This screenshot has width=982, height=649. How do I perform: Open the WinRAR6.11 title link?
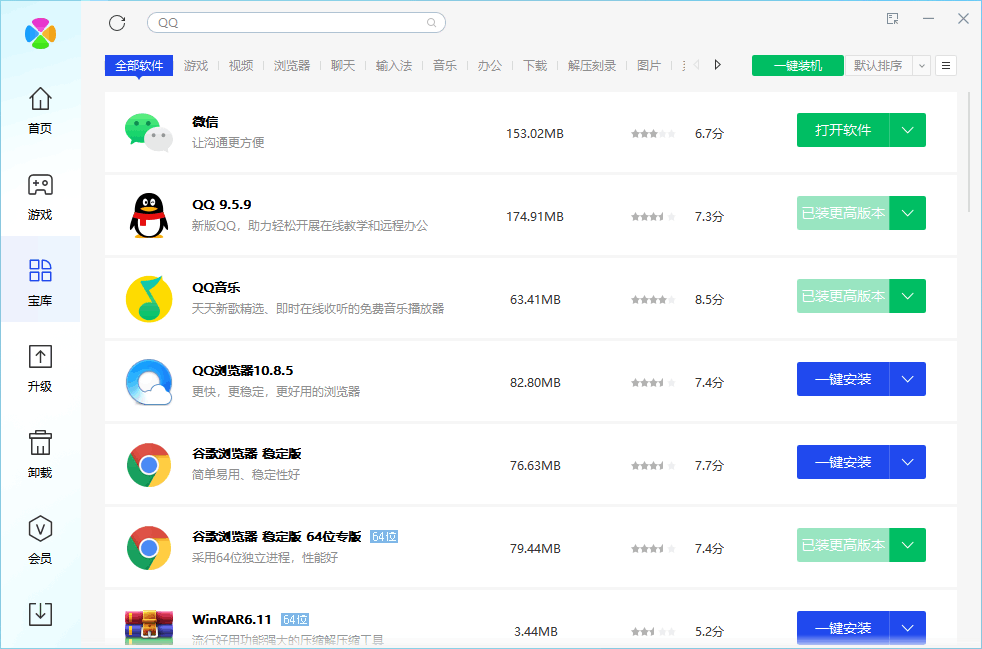pos(232,620)
